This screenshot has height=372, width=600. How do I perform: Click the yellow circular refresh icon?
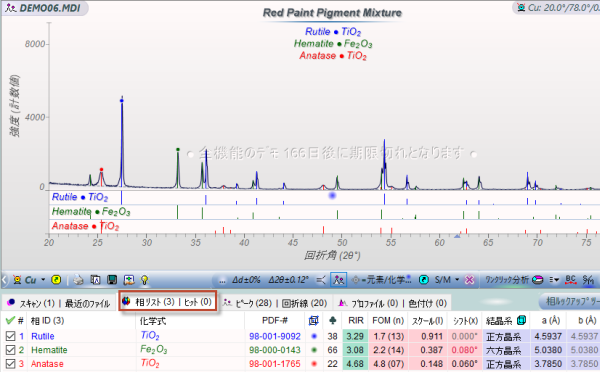click(56, 280)
